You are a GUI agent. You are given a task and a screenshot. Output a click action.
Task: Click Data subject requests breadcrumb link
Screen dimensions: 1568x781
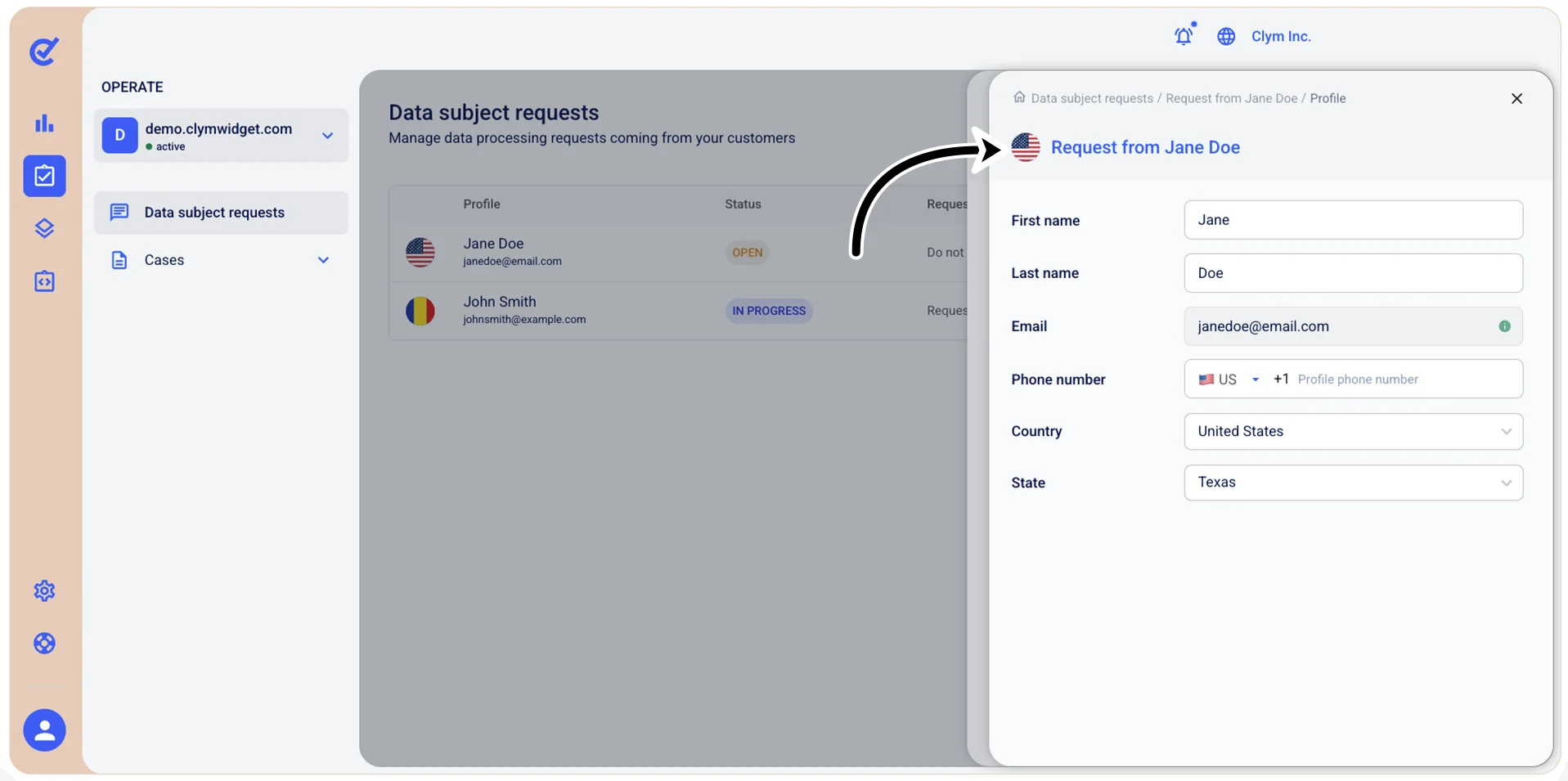coord(1092,98)
